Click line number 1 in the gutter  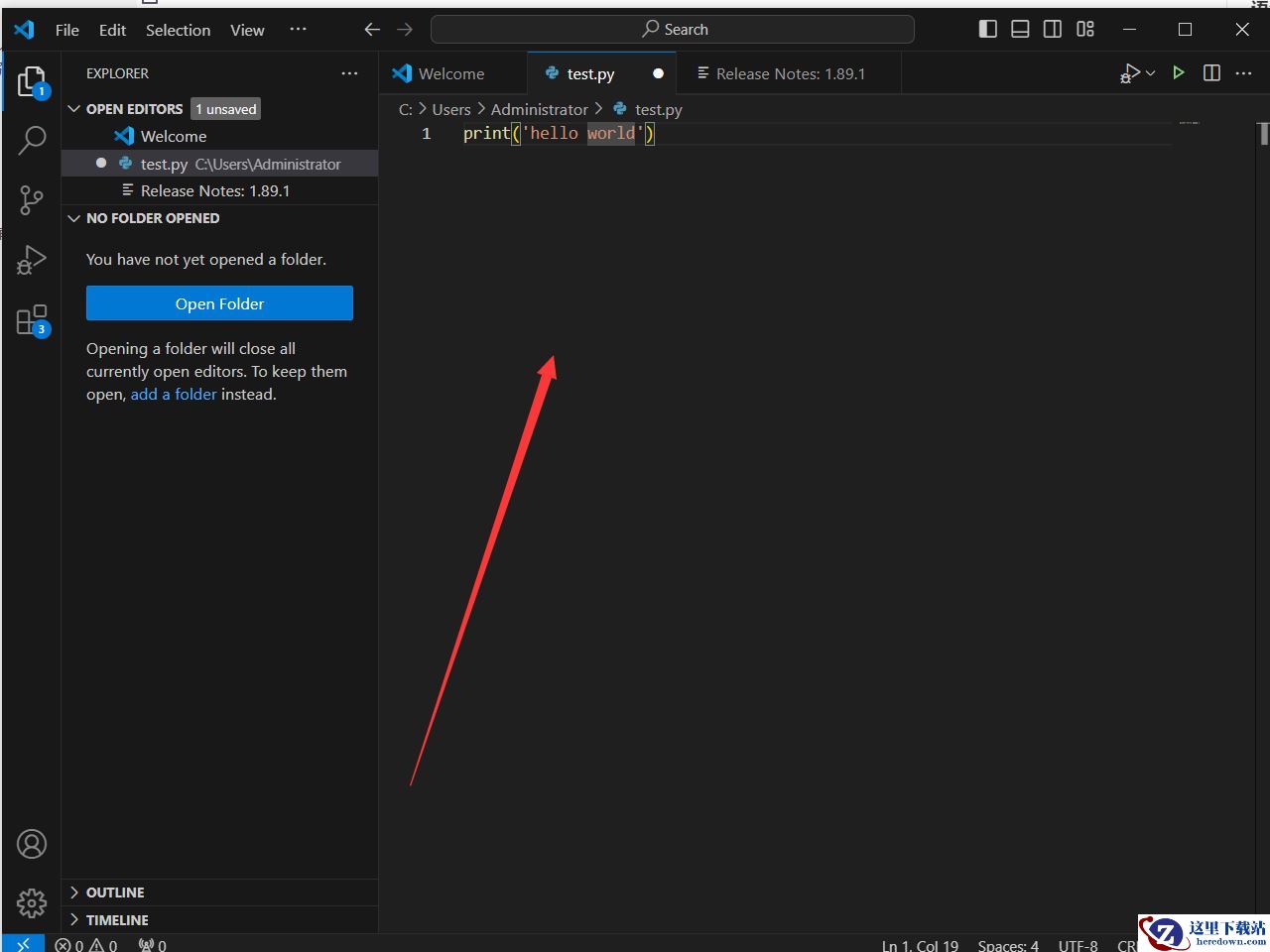426,133
